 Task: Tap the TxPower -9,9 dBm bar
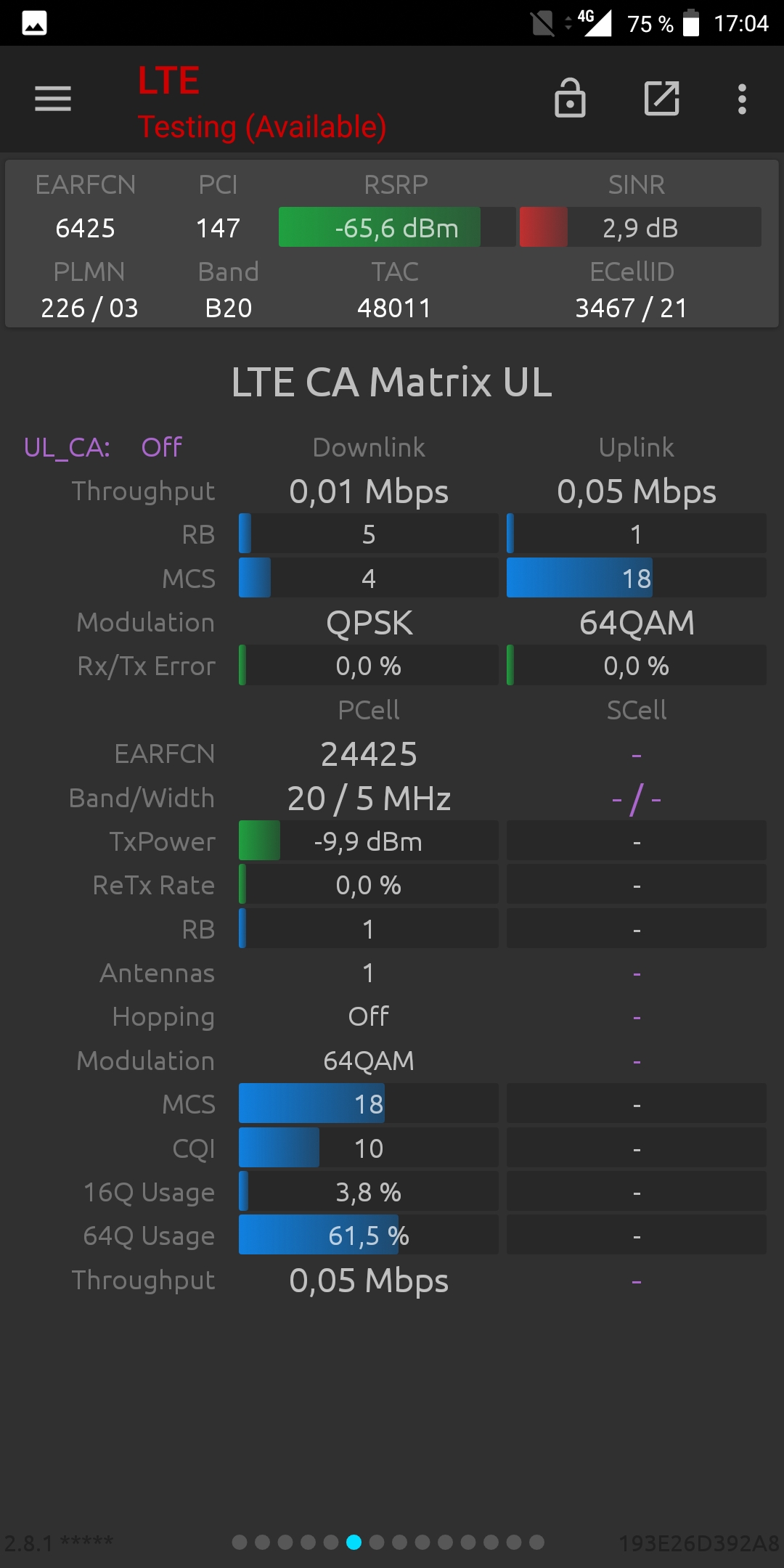368,841
